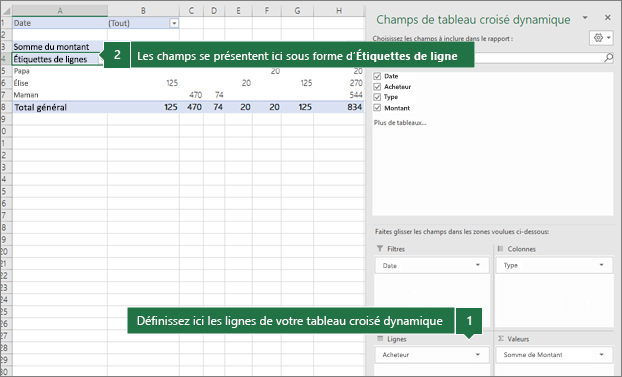The image size is (622, 377).
Task: Uncheck the Montant field checkbox
Action: coord(377,108)
